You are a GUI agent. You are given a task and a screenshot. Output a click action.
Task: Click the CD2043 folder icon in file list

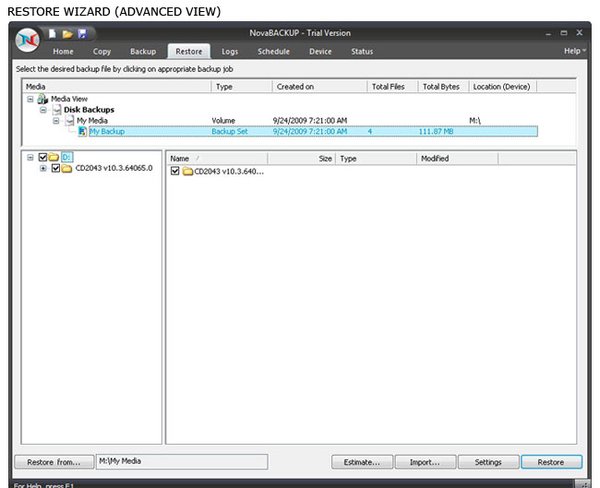187,172
